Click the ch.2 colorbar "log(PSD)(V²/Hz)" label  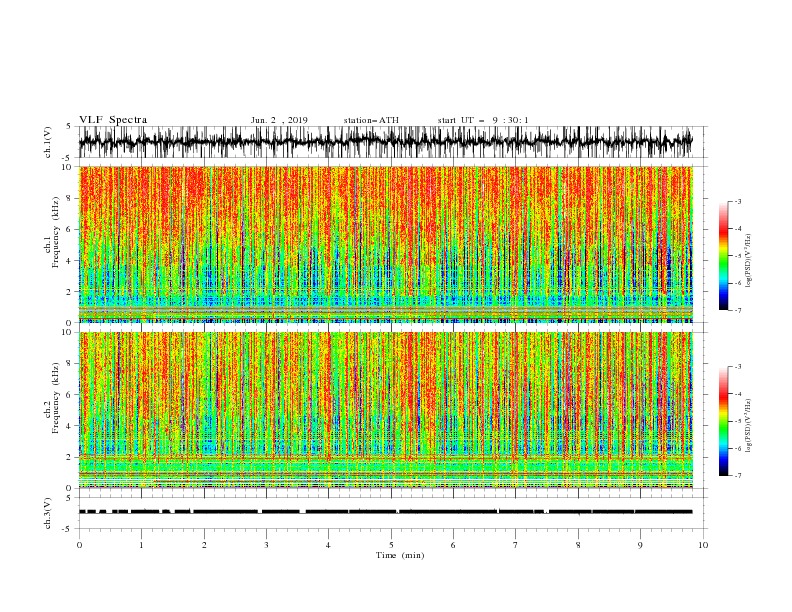749,426
